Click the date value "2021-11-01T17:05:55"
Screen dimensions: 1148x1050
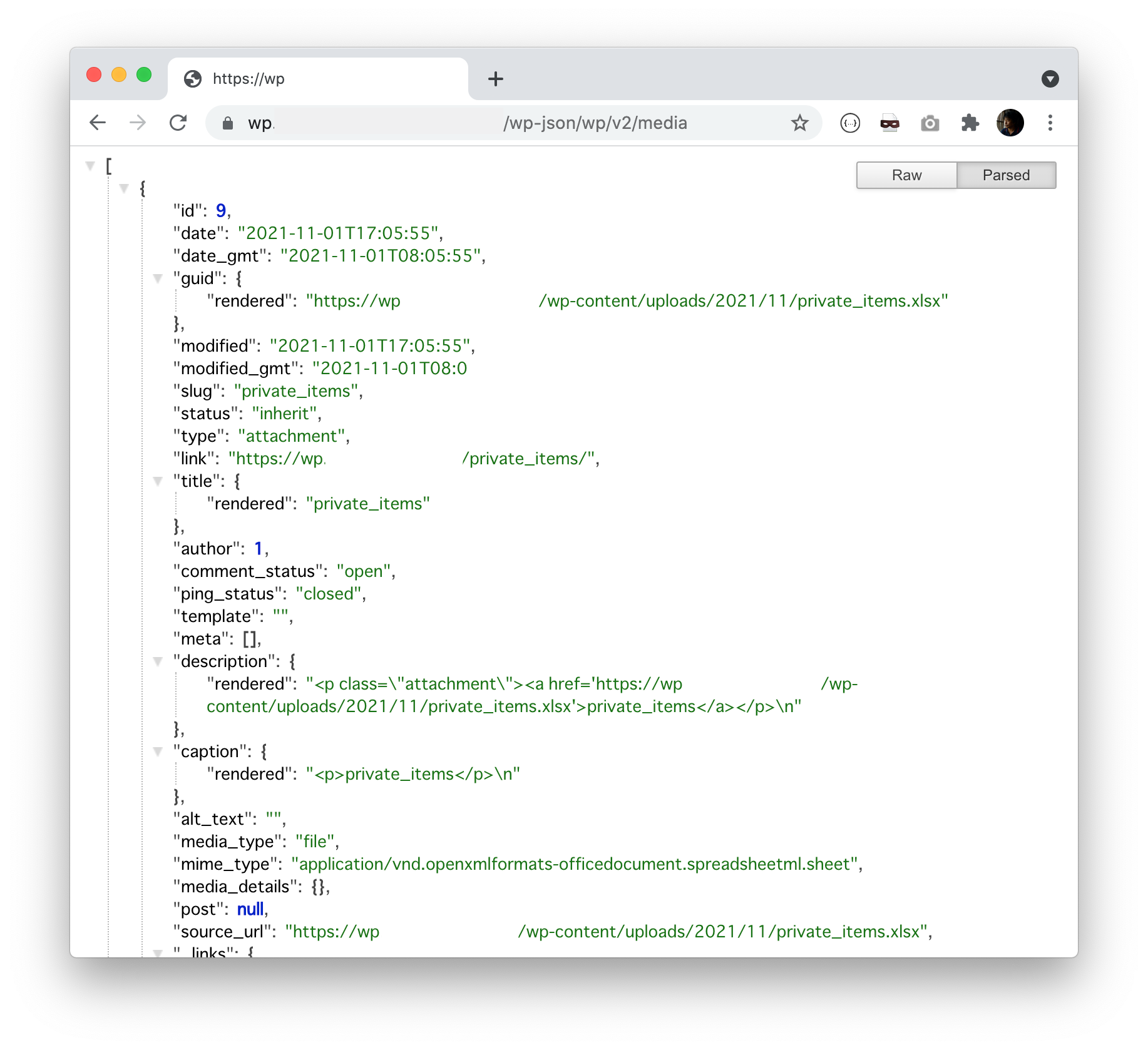(338, 233)
